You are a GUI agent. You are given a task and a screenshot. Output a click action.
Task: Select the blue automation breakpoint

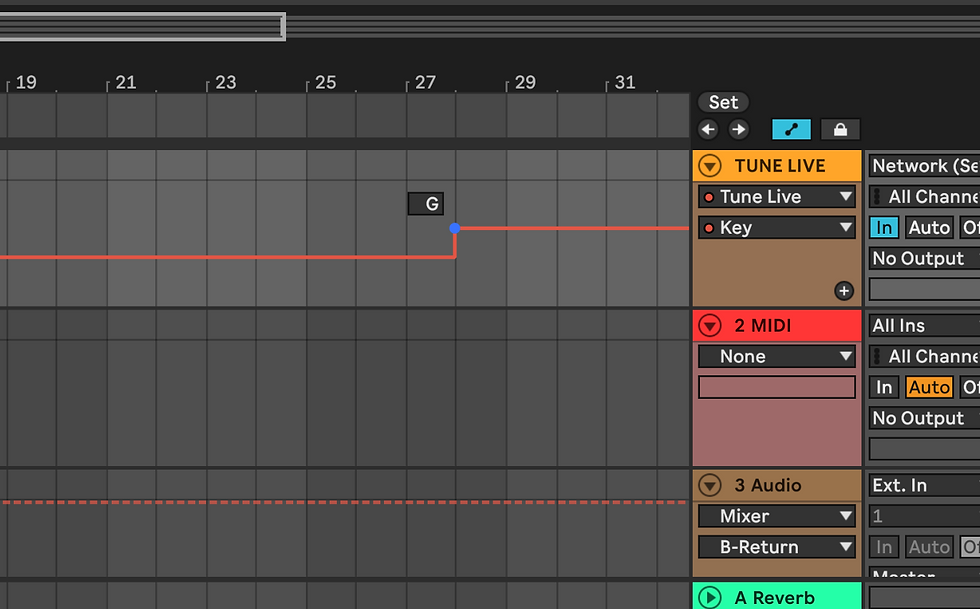tap(455, 228)
